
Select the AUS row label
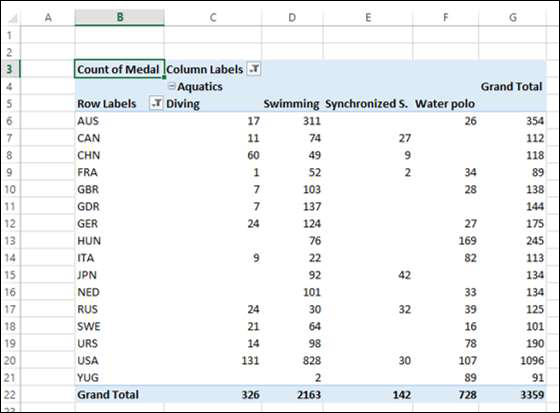88,121
